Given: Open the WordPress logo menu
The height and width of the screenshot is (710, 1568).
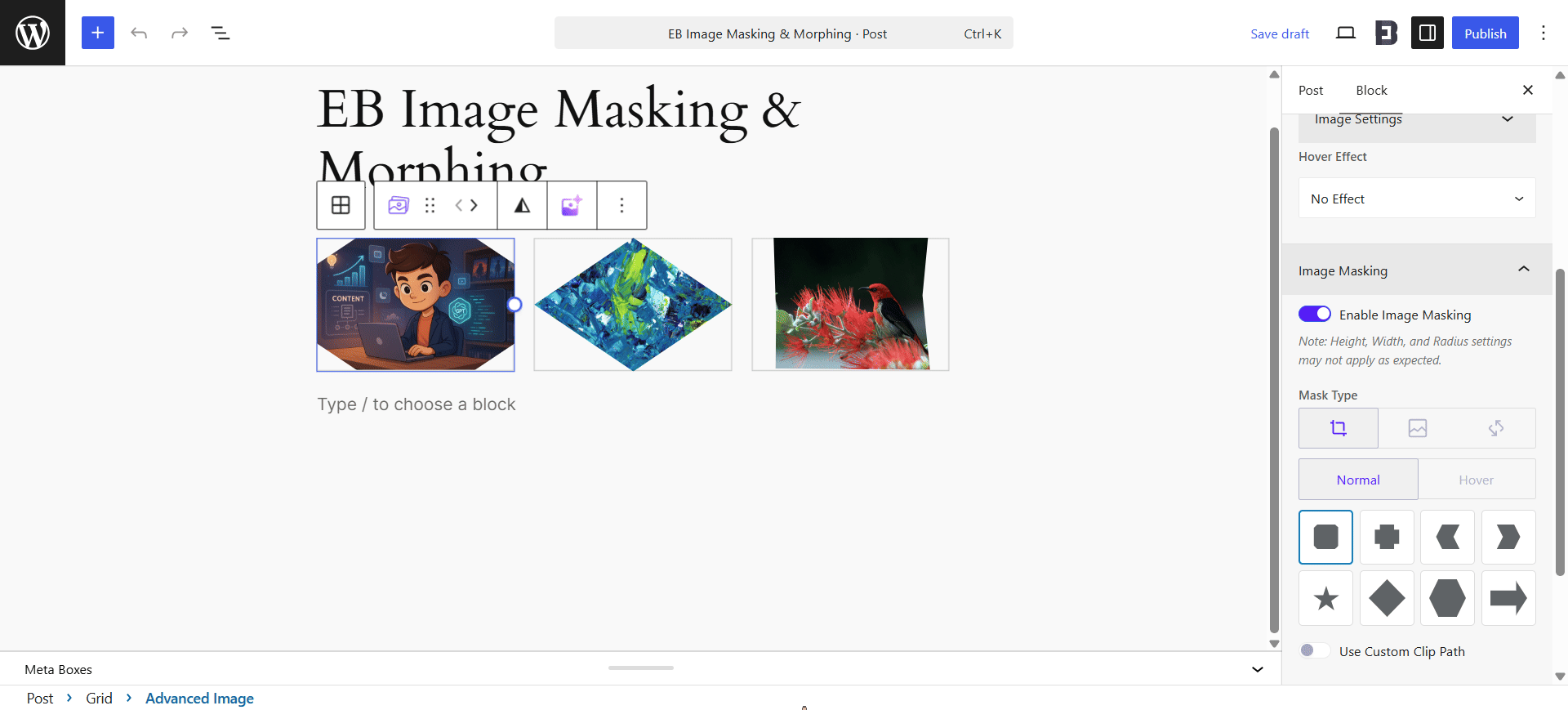Looking at the screenshot, I should click(33, 33).
